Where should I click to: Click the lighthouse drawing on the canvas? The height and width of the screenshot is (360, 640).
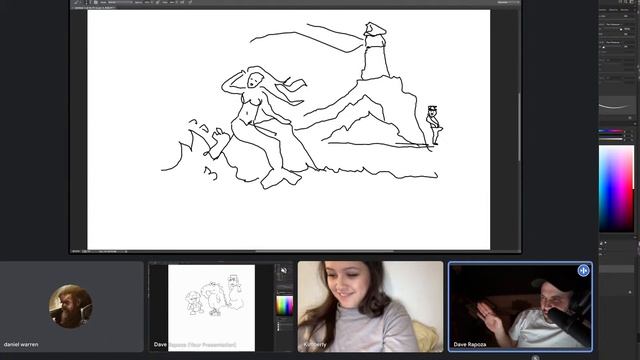click(375, 51)
